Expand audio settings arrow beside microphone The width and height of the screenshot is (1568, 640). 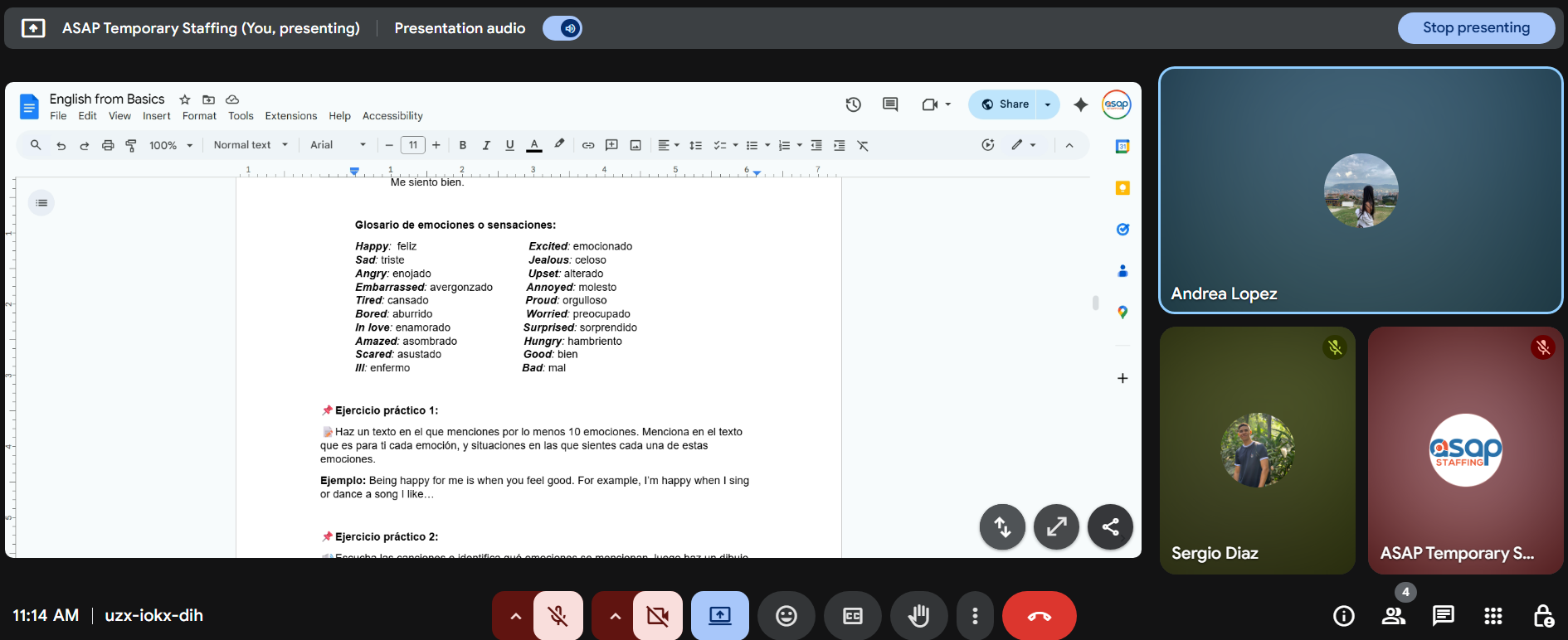point(515,616)
